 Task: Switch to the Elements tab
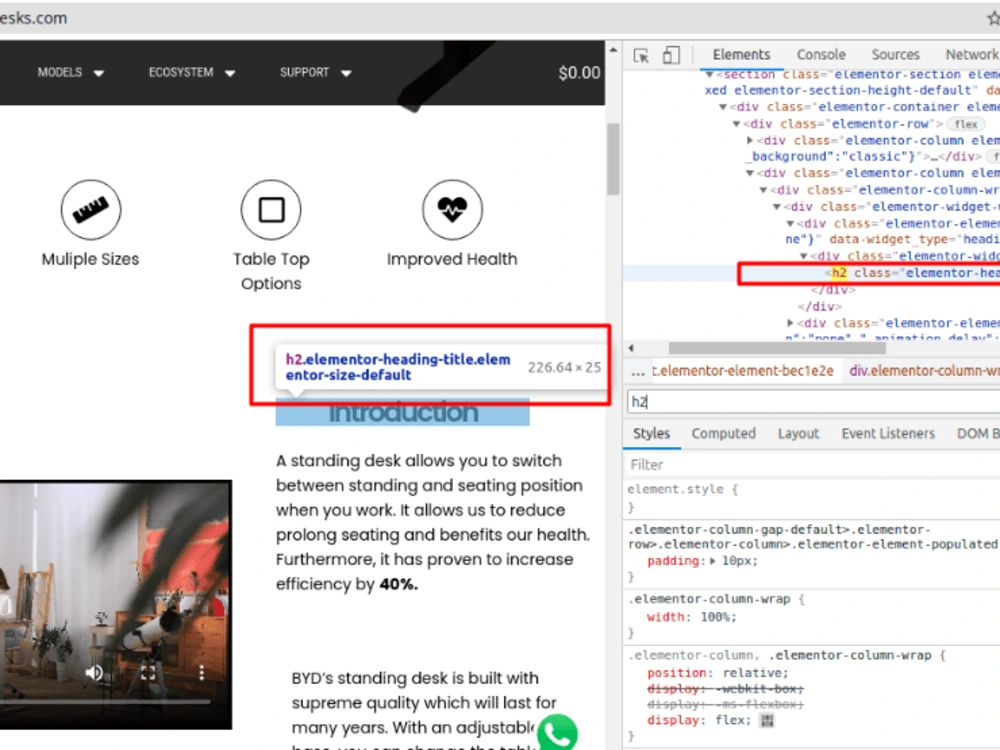tap(741, 55)
